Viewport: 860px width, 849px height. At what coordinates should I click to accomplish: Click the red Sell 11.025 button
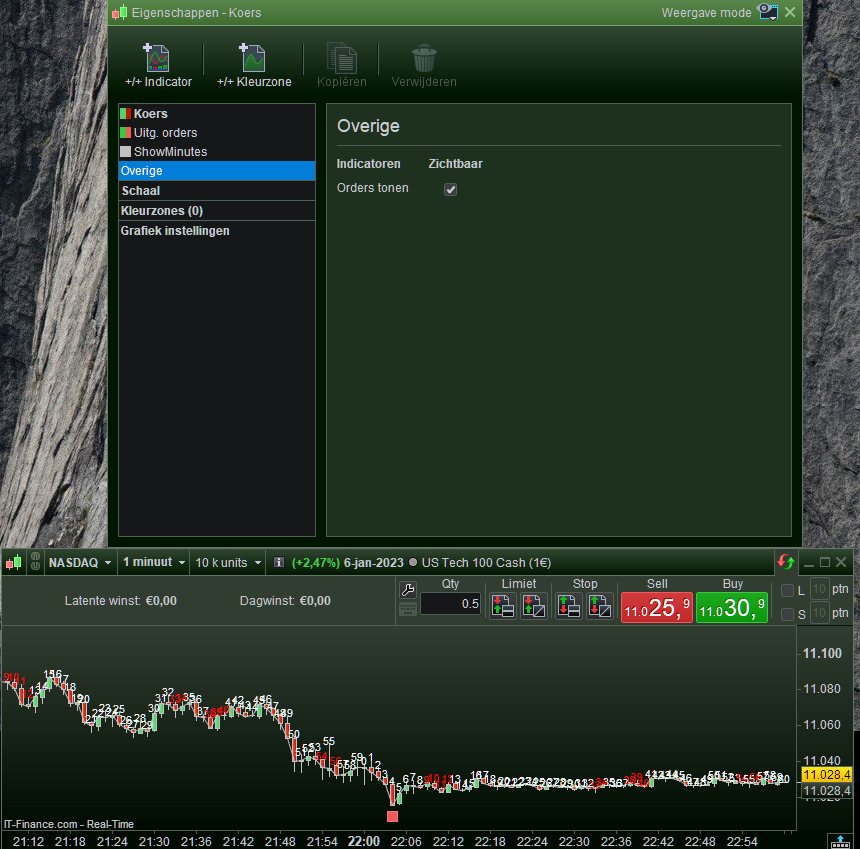[x=657, y=608]
